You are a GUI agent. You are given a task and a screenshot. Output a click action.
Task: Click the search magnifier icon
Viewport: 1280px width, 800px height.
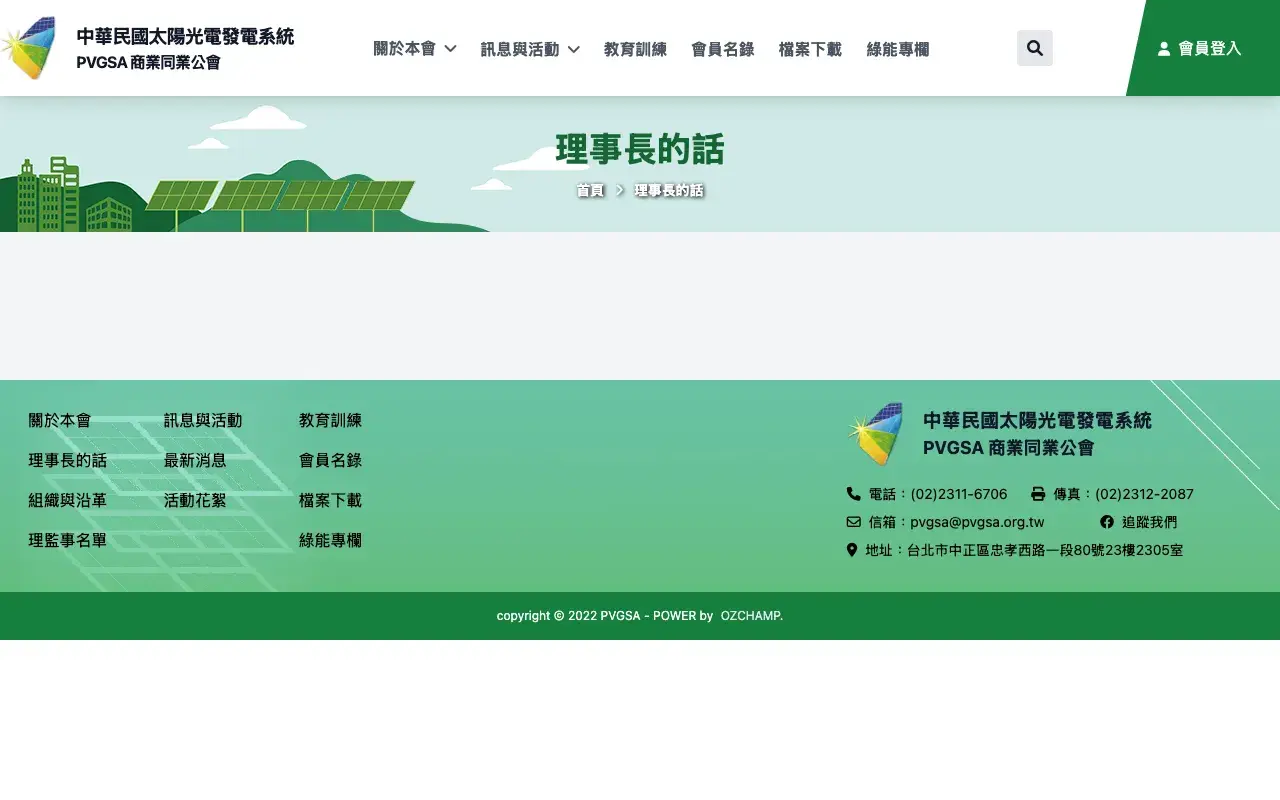[x=1035, y=48]
